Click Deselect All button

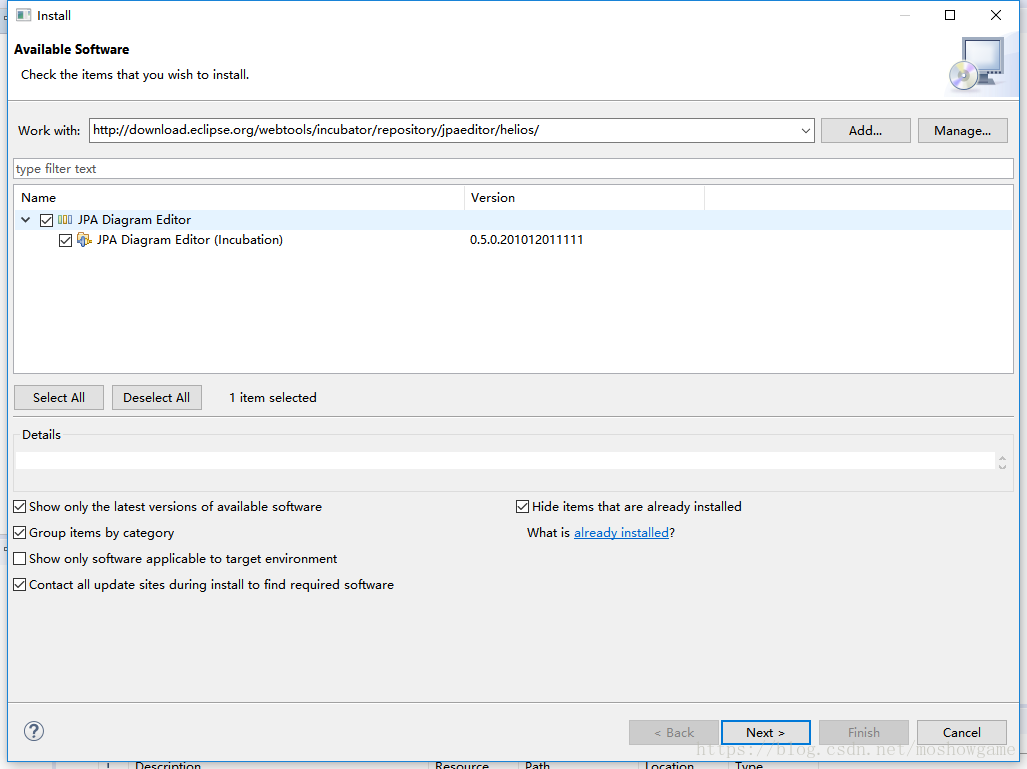157,398
